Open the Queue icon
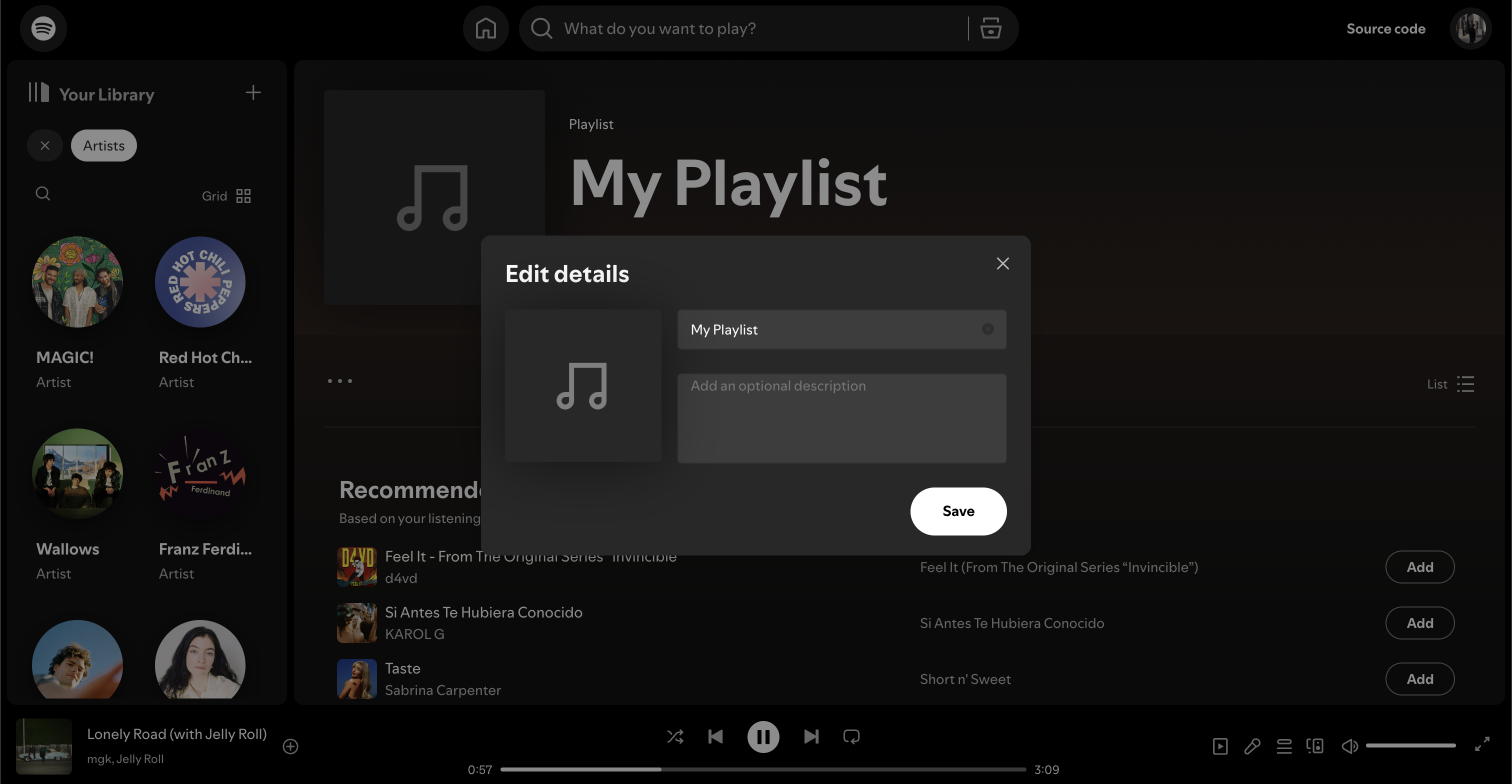 [x=1283, y=746]
